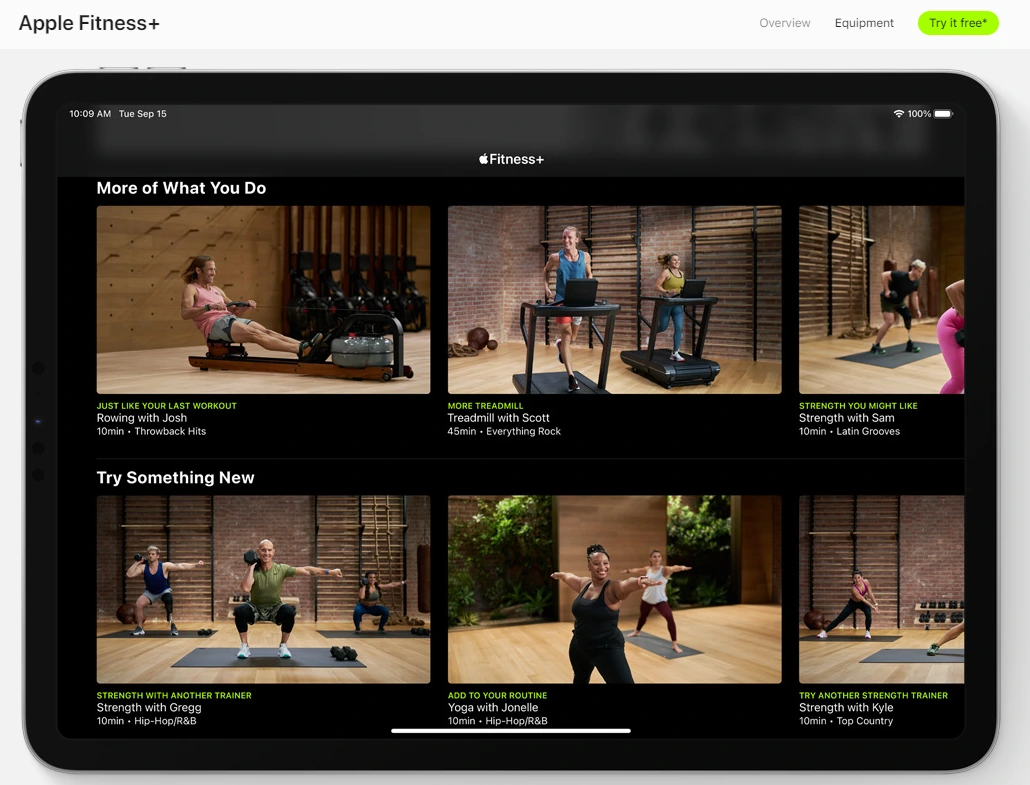The image size is (1030, 785).
Task: Click the 'JUST LIKE YOUR LAST WORKOUT' label
Action: (x=167, y=406)
